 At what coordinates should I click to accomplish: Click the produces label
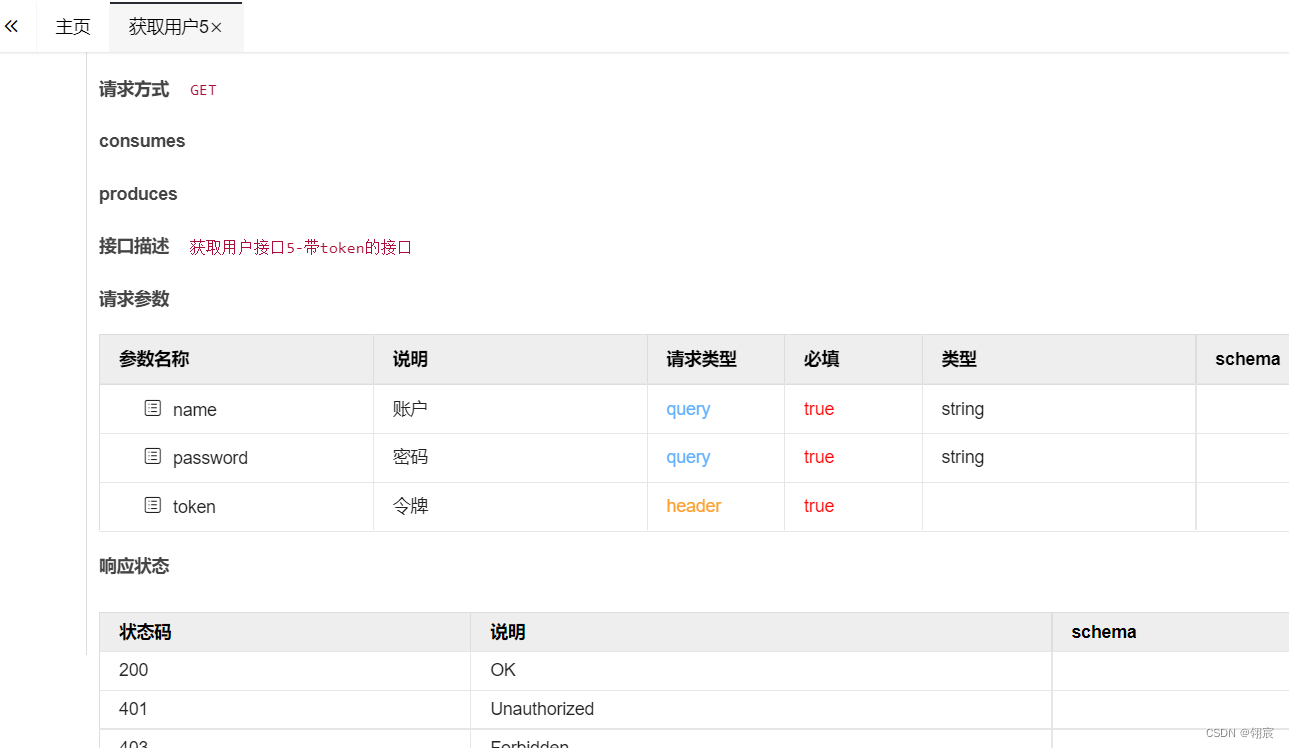point(138,194)
